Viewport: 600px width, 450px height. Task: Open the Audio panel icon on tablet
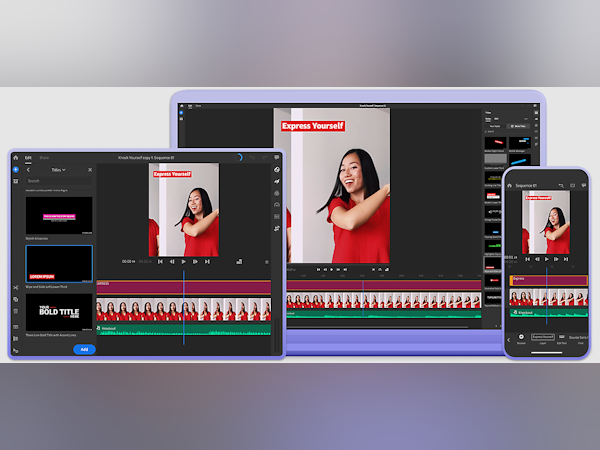(x=277, y=217)
